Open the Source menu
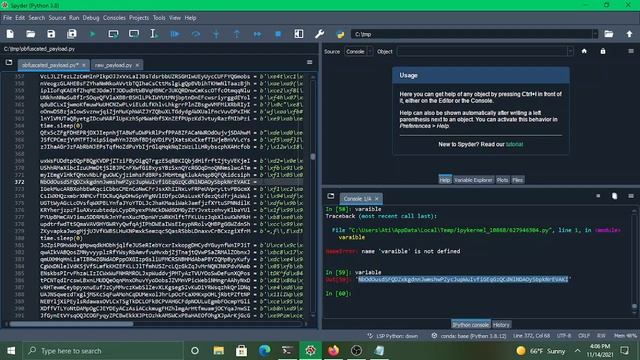The width and height of the screenshot is (640, 360). click(57, 18)
